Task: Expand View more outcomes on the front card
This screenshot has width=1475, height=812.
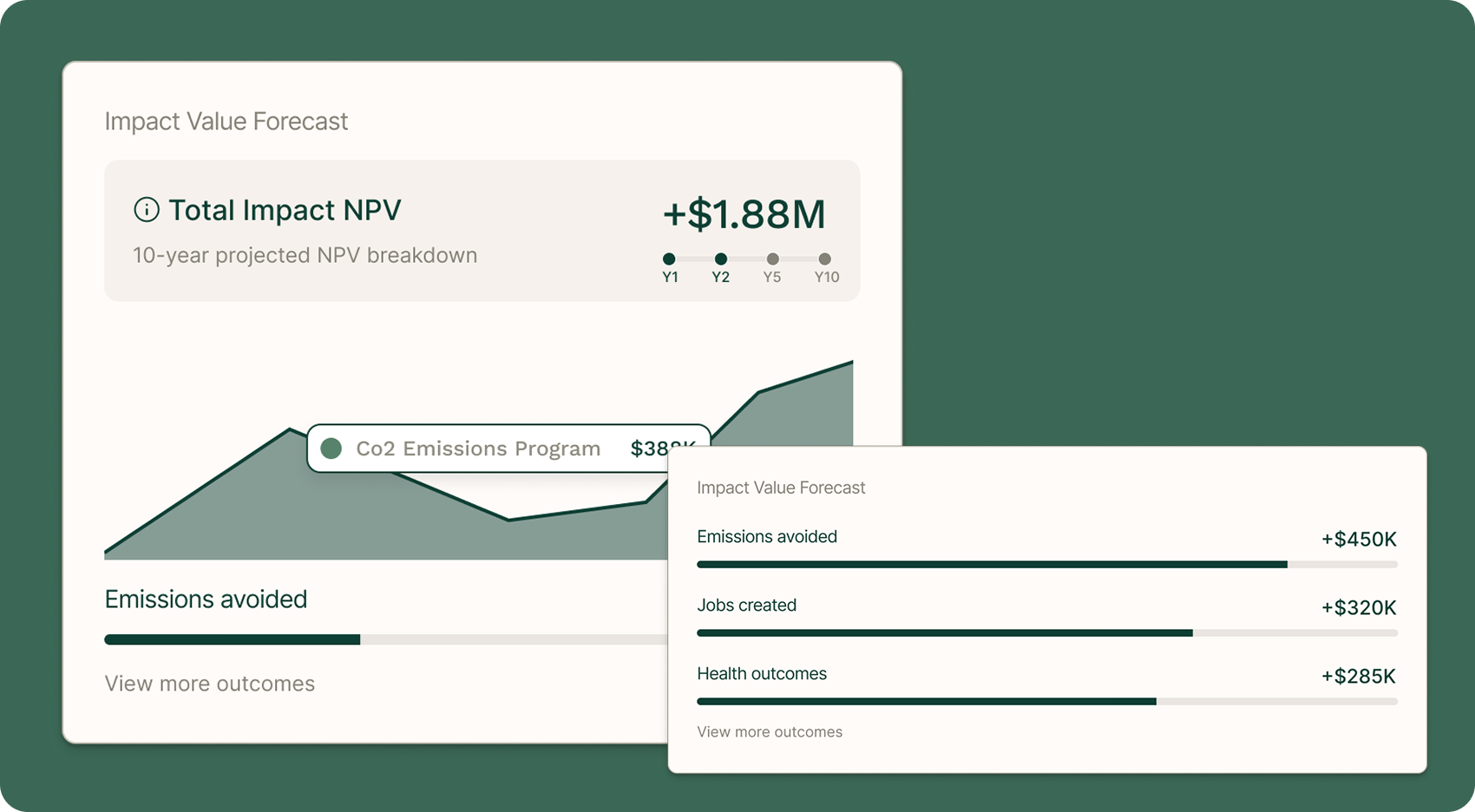Action: [x=209, y=684]
